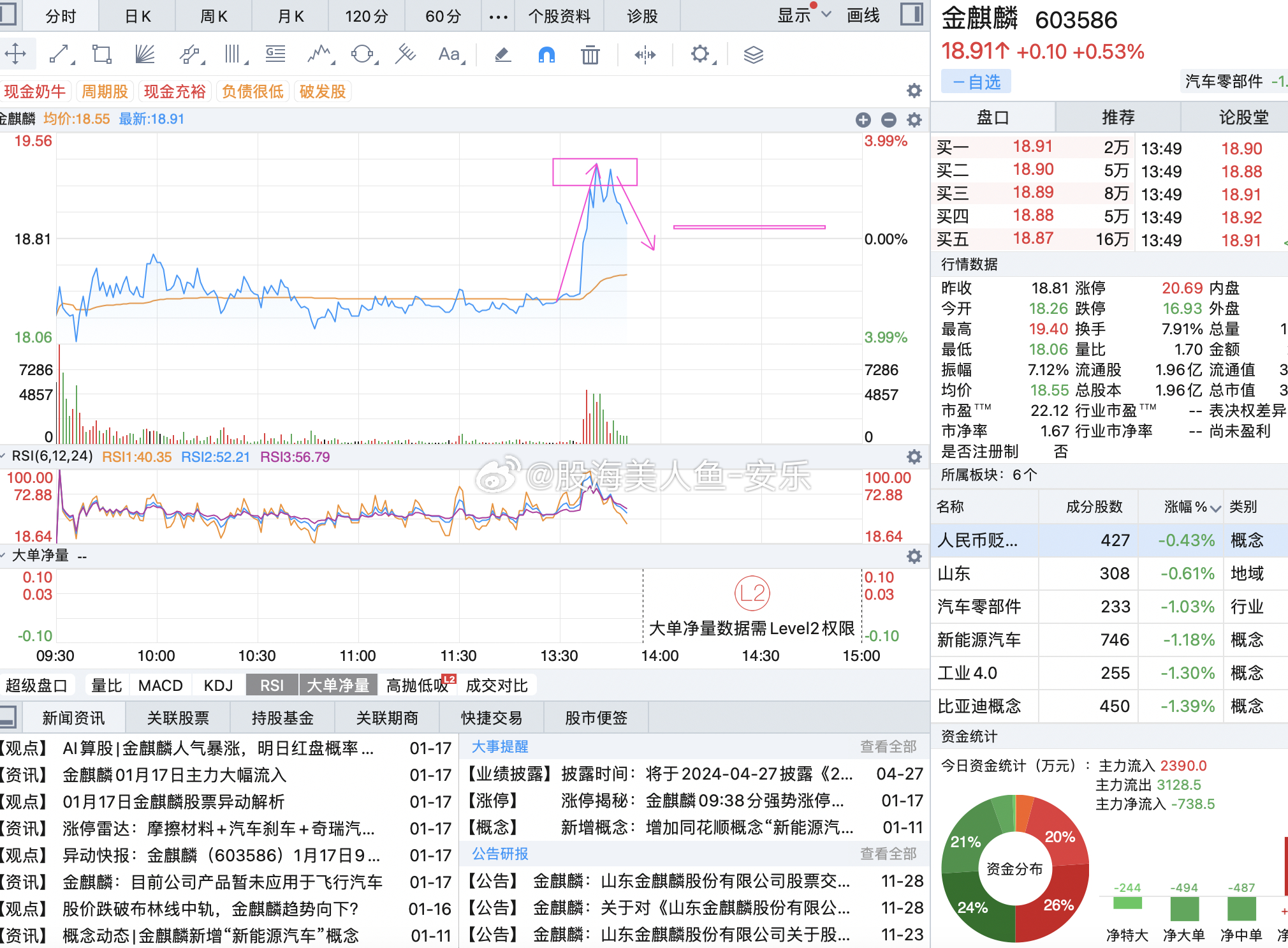Toggle the side panel layout icon beside 画线
The height and width of the screenshot is (948, 1288).
point(912,14)
